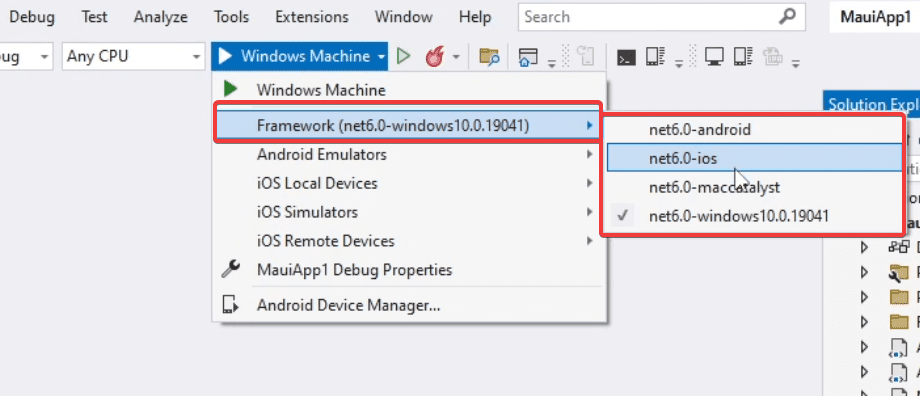Open the Tools menu

click(x=231, y=17)
